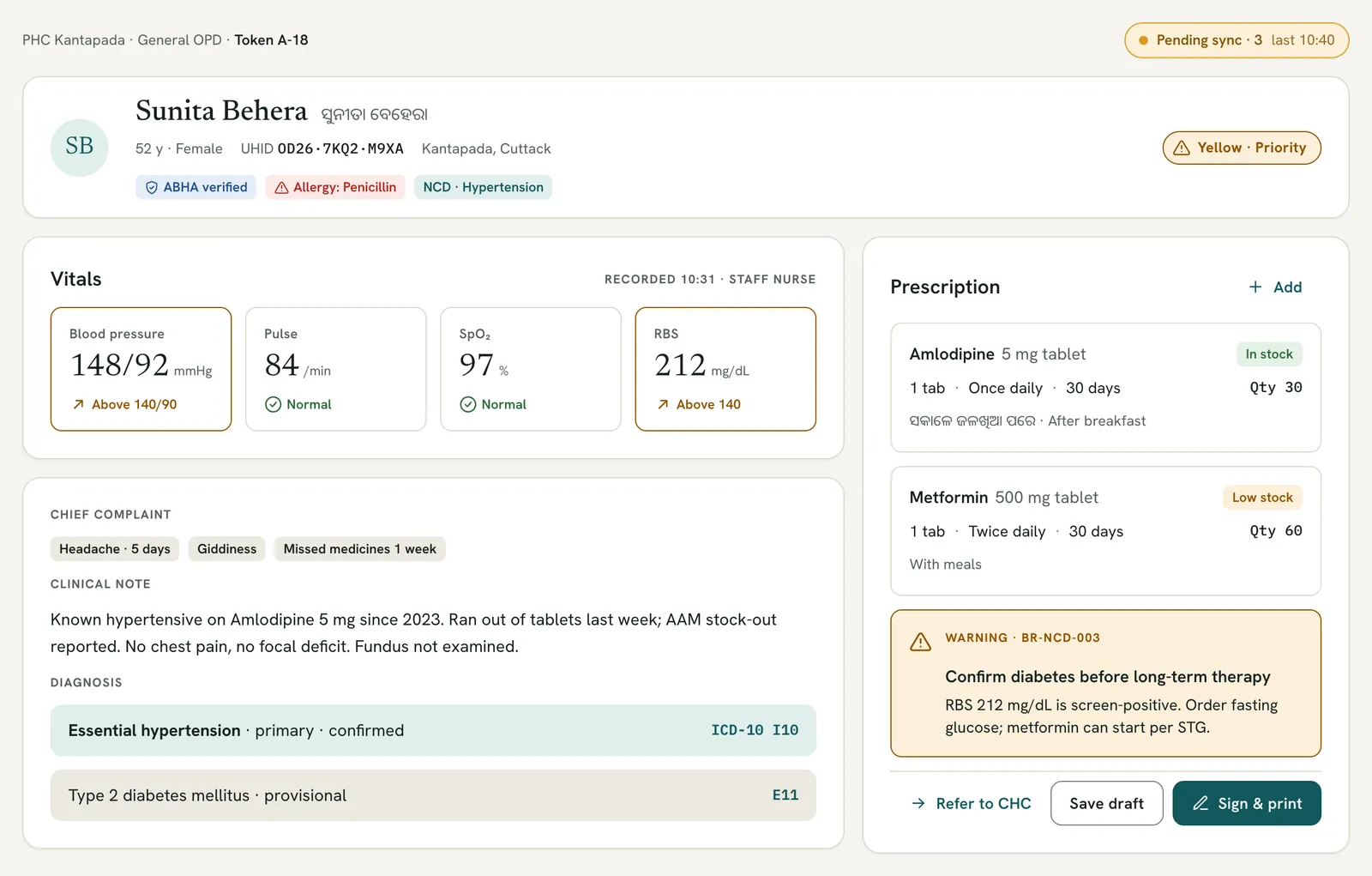
Task: Click the BR-NCD-003 warning triangle icon
Action: pos(920,642)
